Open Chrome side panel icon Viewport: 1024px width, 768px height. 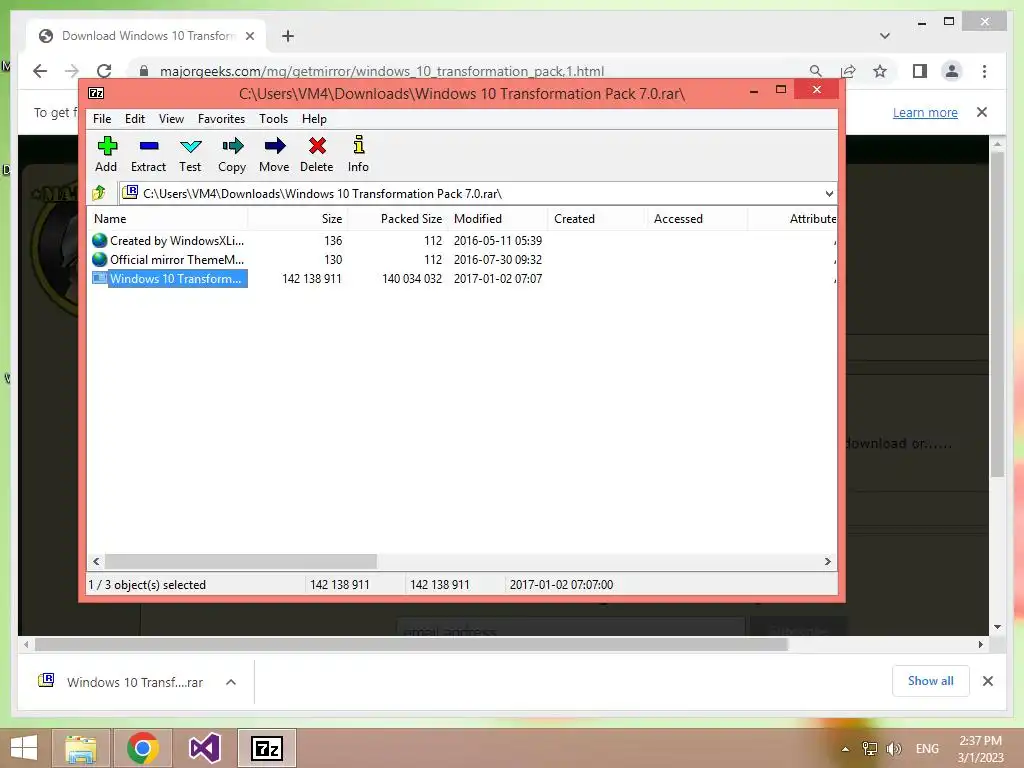(920, 71)
